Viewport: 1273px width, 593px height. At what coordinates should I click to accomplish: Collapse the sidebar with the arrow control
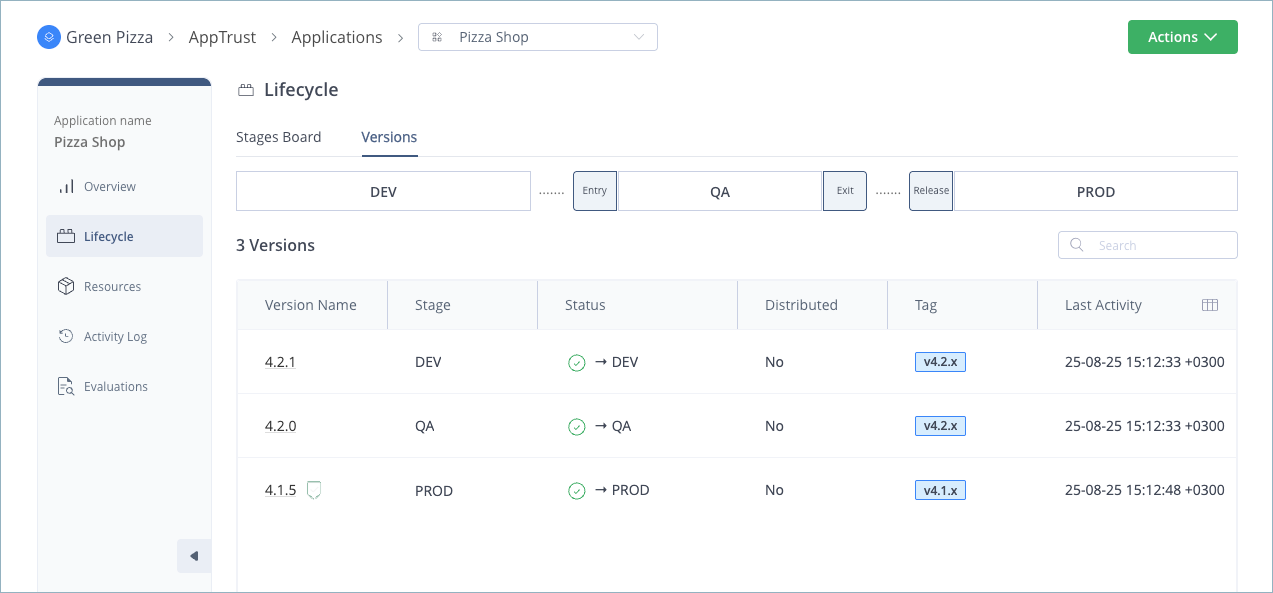point(194,555)
